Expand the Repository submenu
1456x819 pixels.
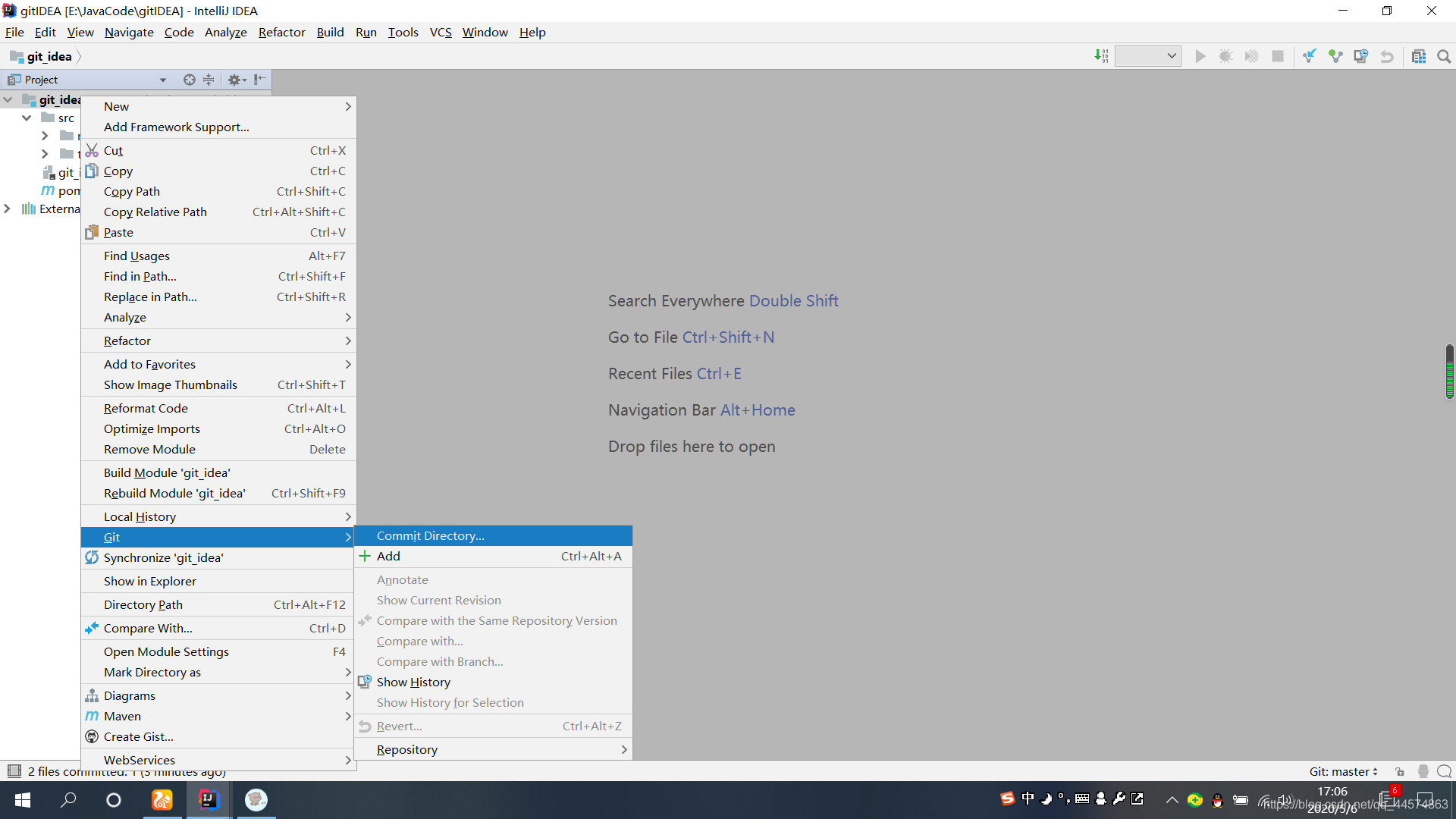[494, 749]
